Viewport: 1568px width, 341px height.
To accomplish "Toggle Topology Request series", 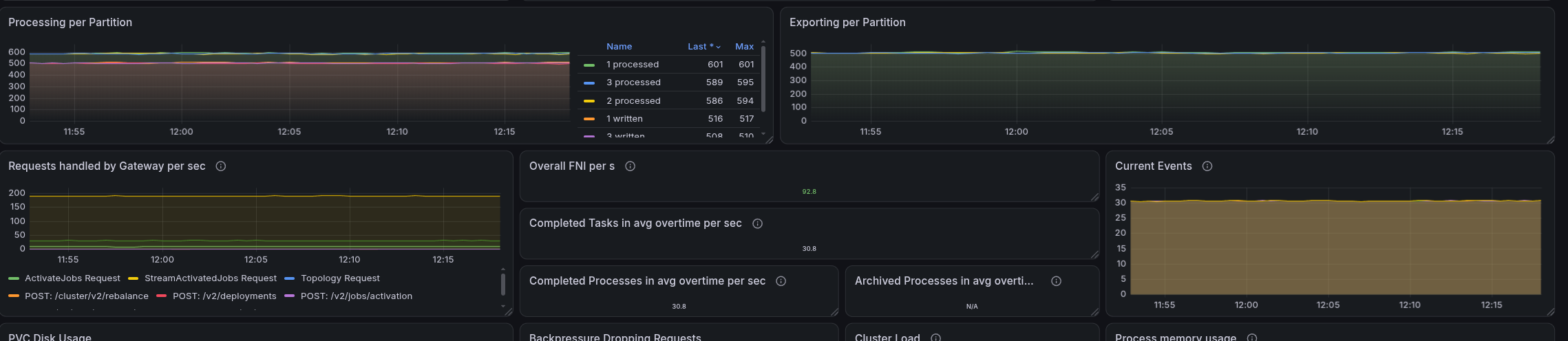I will coord(340,278).
